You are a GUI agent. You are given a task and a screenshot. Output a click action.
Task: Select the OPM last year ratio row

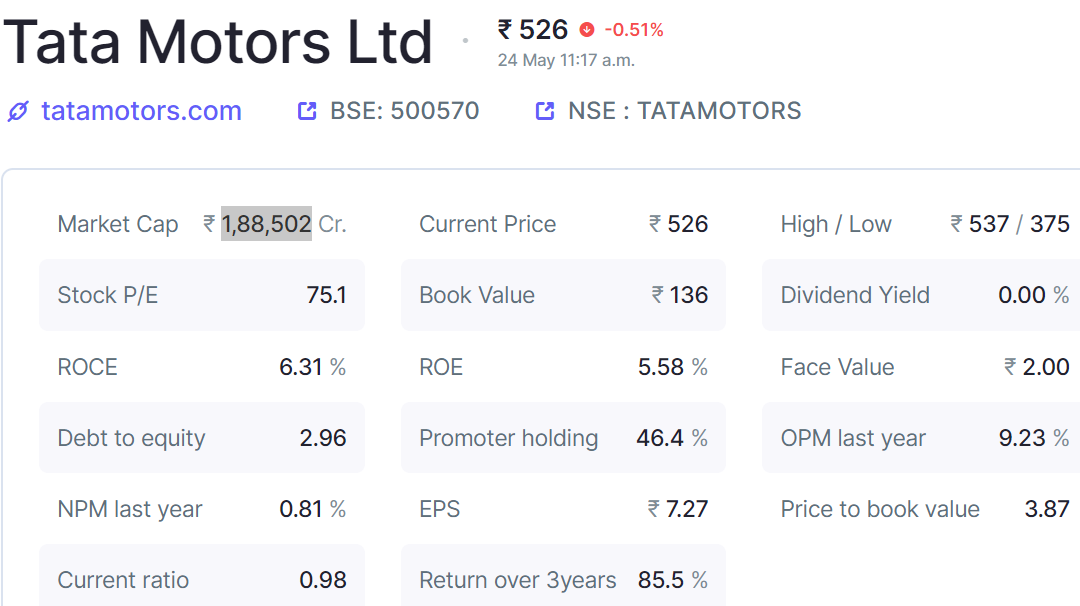click(921, 438)
